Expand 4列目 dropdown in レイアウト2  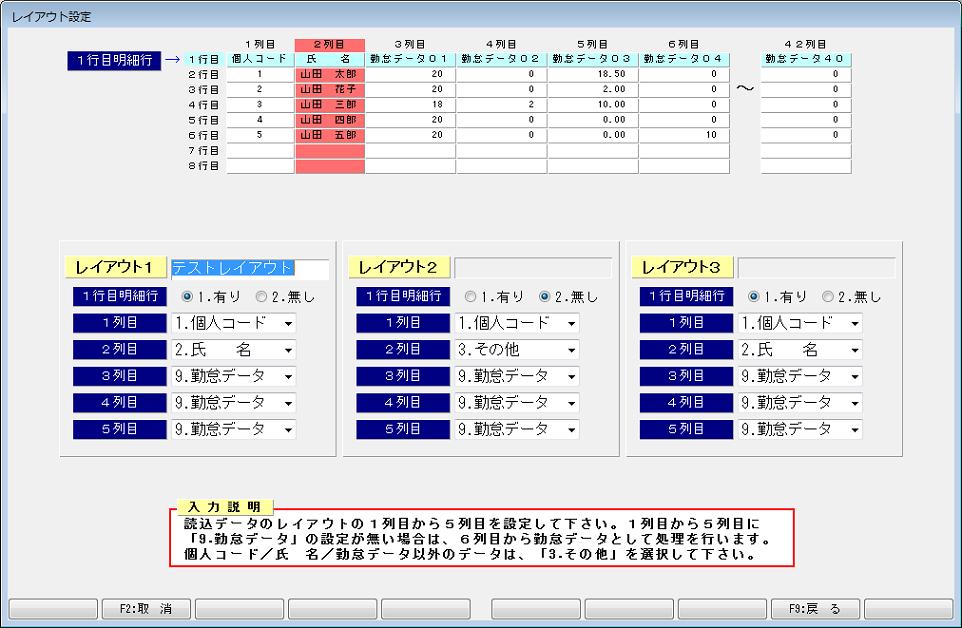click(517, 403)
